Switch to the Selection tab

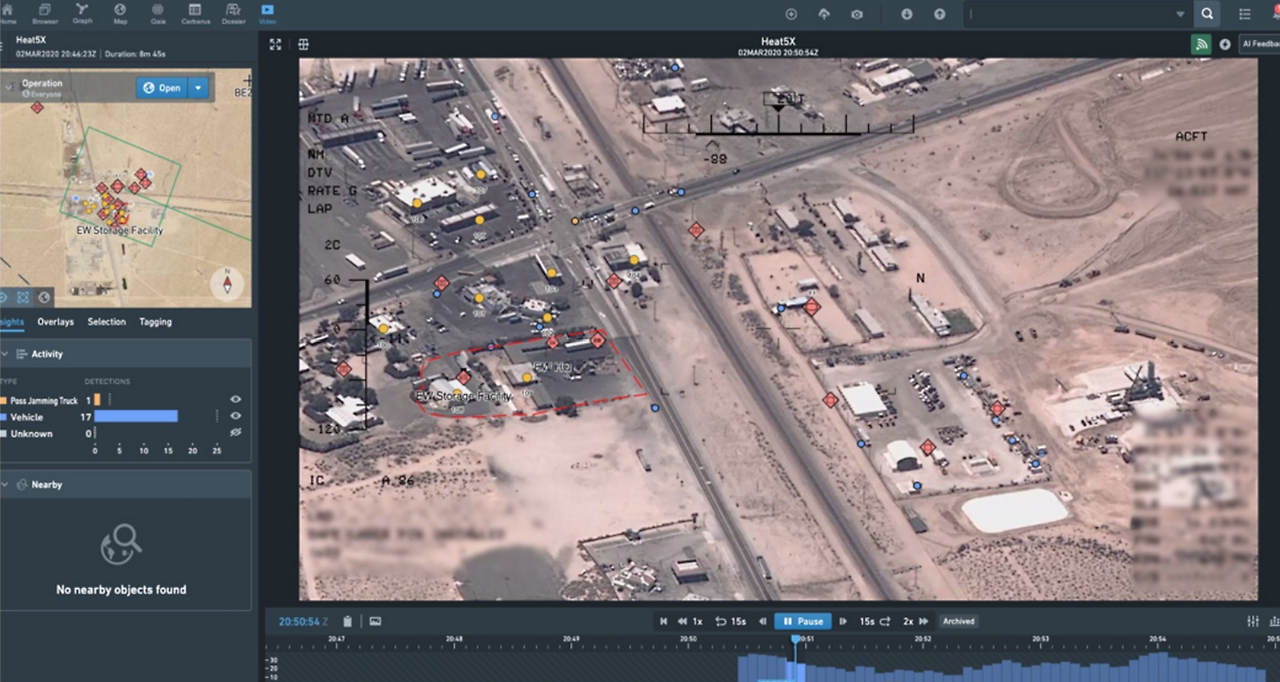(107, 322)
